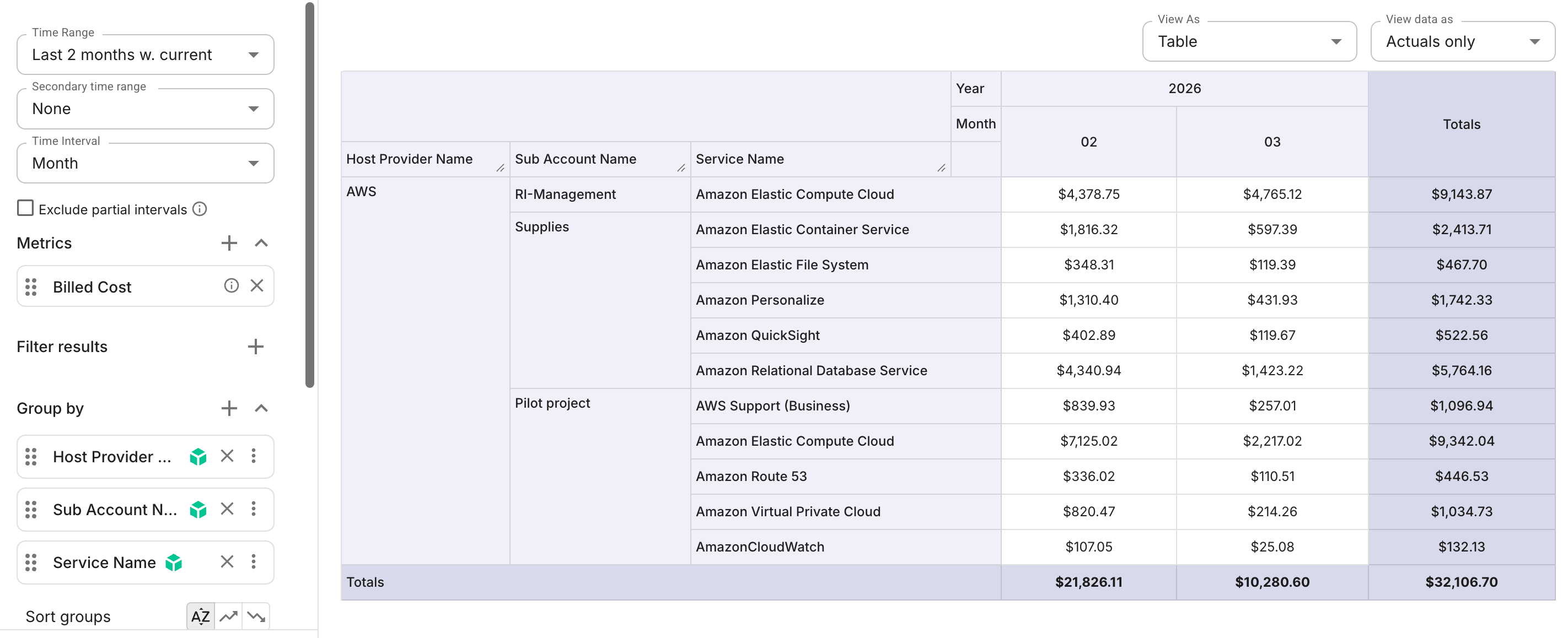The width and height of the screenshot is (1568, 638).
Task: Open the three-dot menu for Sub Account Name
Action: (x=254, y=510)
